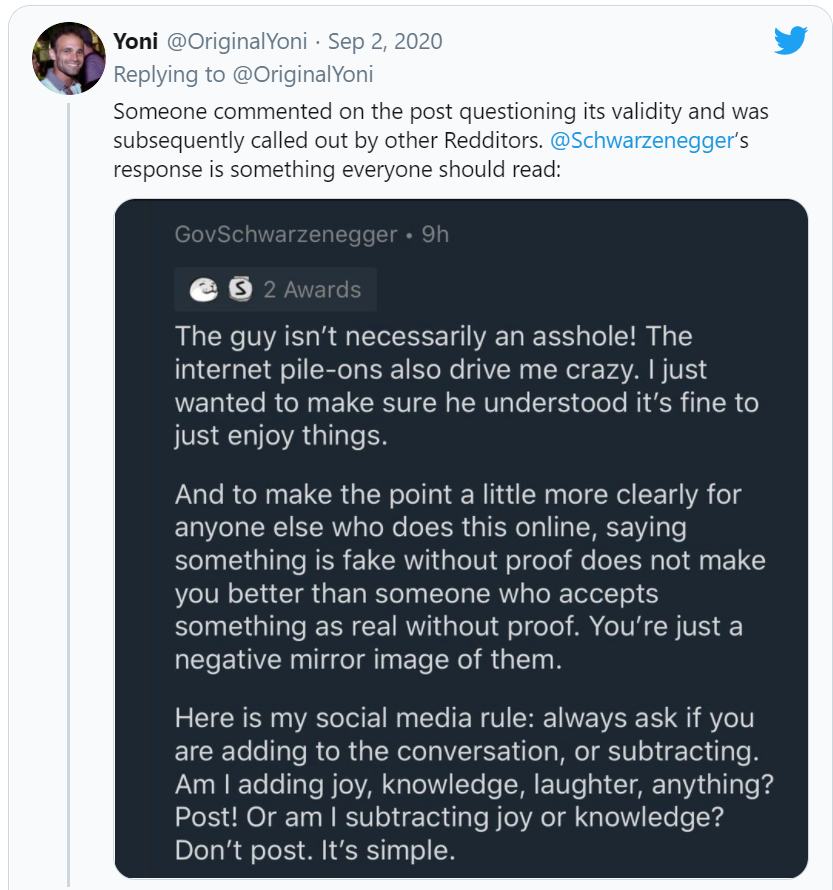833x890 pixels.
Task: Click the 2 Awards badge
Action: (x=275, y=289)
